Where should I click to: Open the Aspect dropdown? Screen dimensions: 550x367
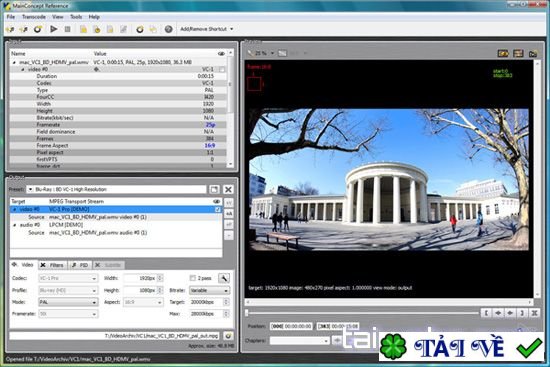(143, 302)
